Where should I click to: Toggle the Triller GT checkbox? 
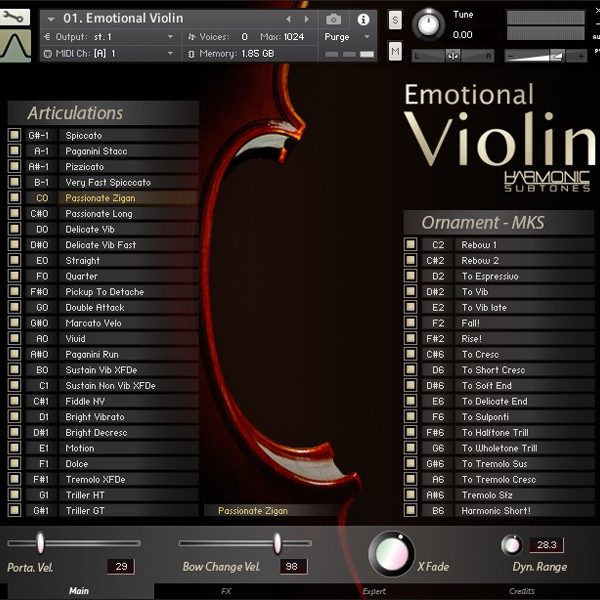click(15, 510)
